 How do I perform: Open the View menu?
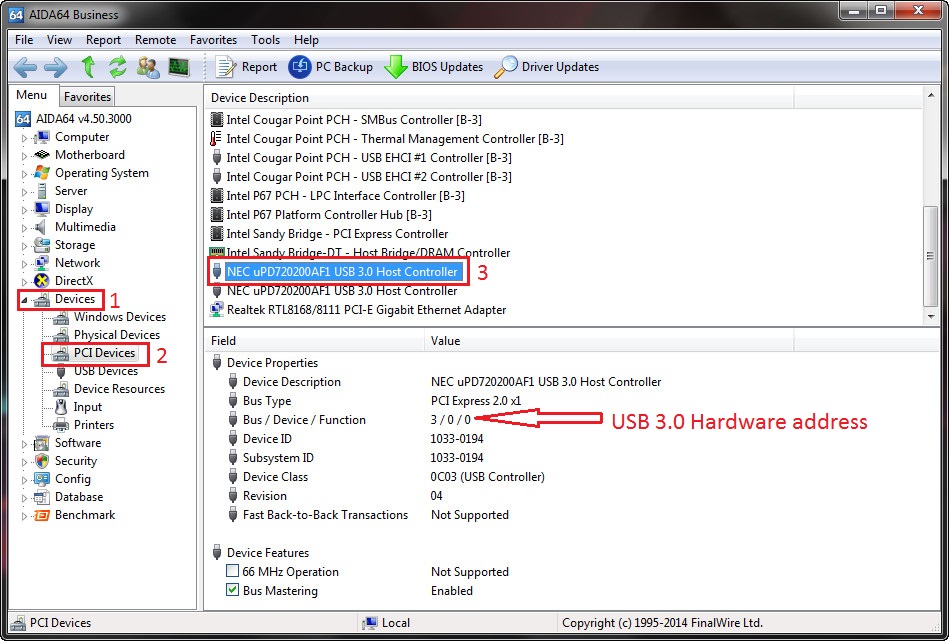[59, 40]
